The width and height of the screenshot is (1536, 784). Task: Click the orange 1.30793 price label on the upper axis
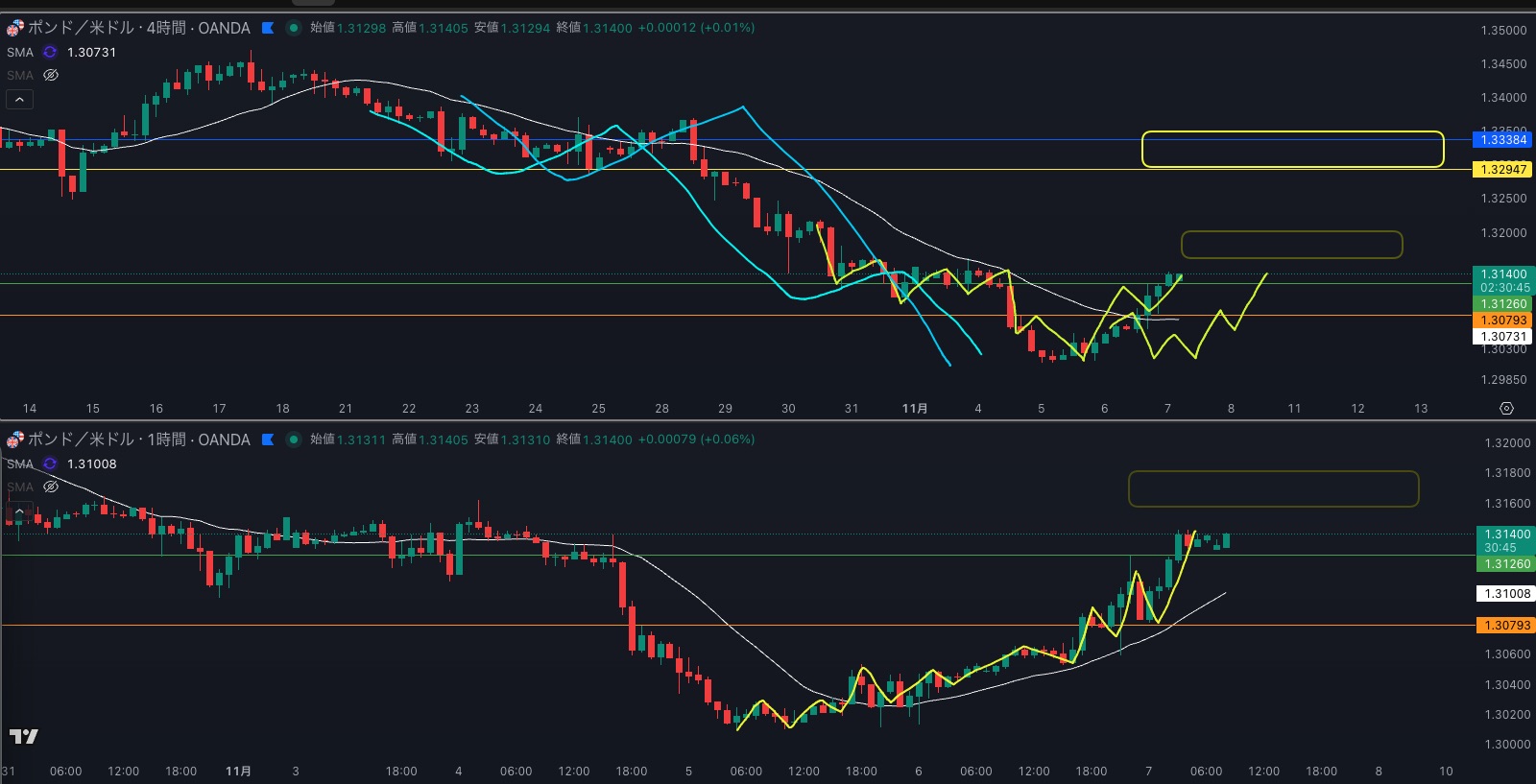(1502, 321)
